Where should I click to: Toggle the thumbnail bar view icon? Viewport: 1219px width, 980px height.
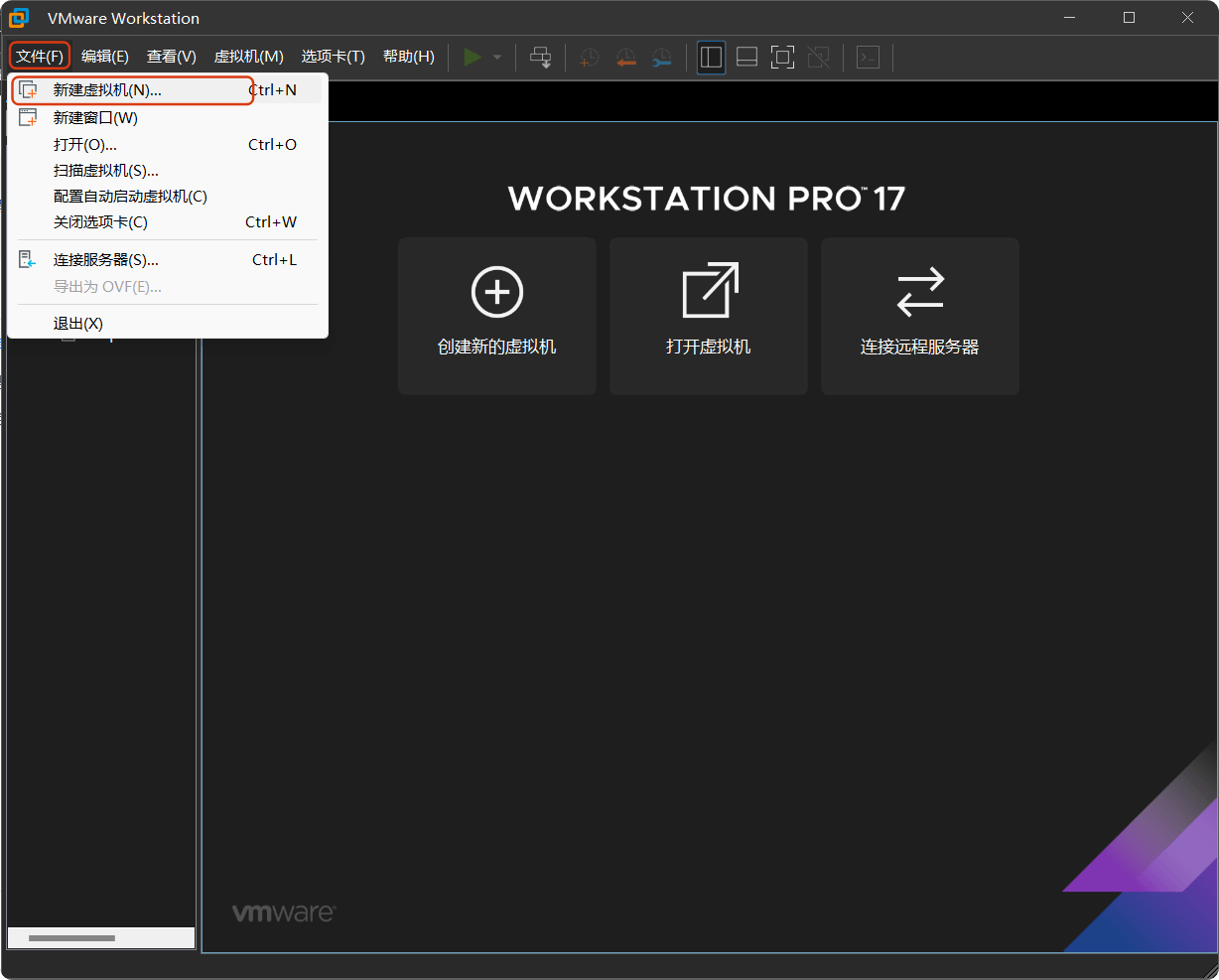tap(746, 58)
